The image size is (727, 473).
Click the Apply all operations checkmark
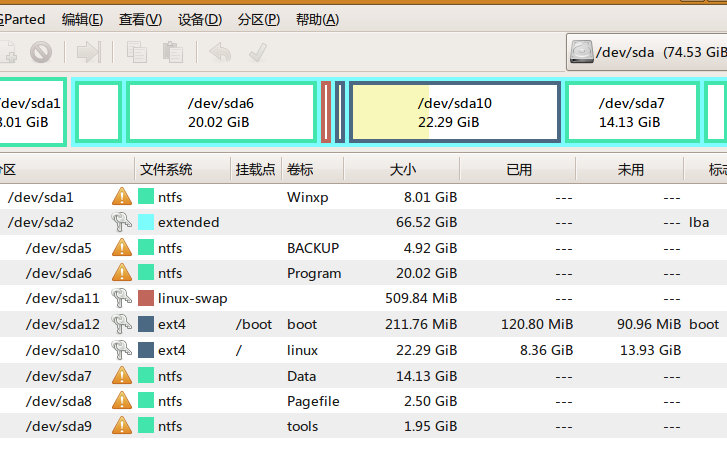[258, 52]
